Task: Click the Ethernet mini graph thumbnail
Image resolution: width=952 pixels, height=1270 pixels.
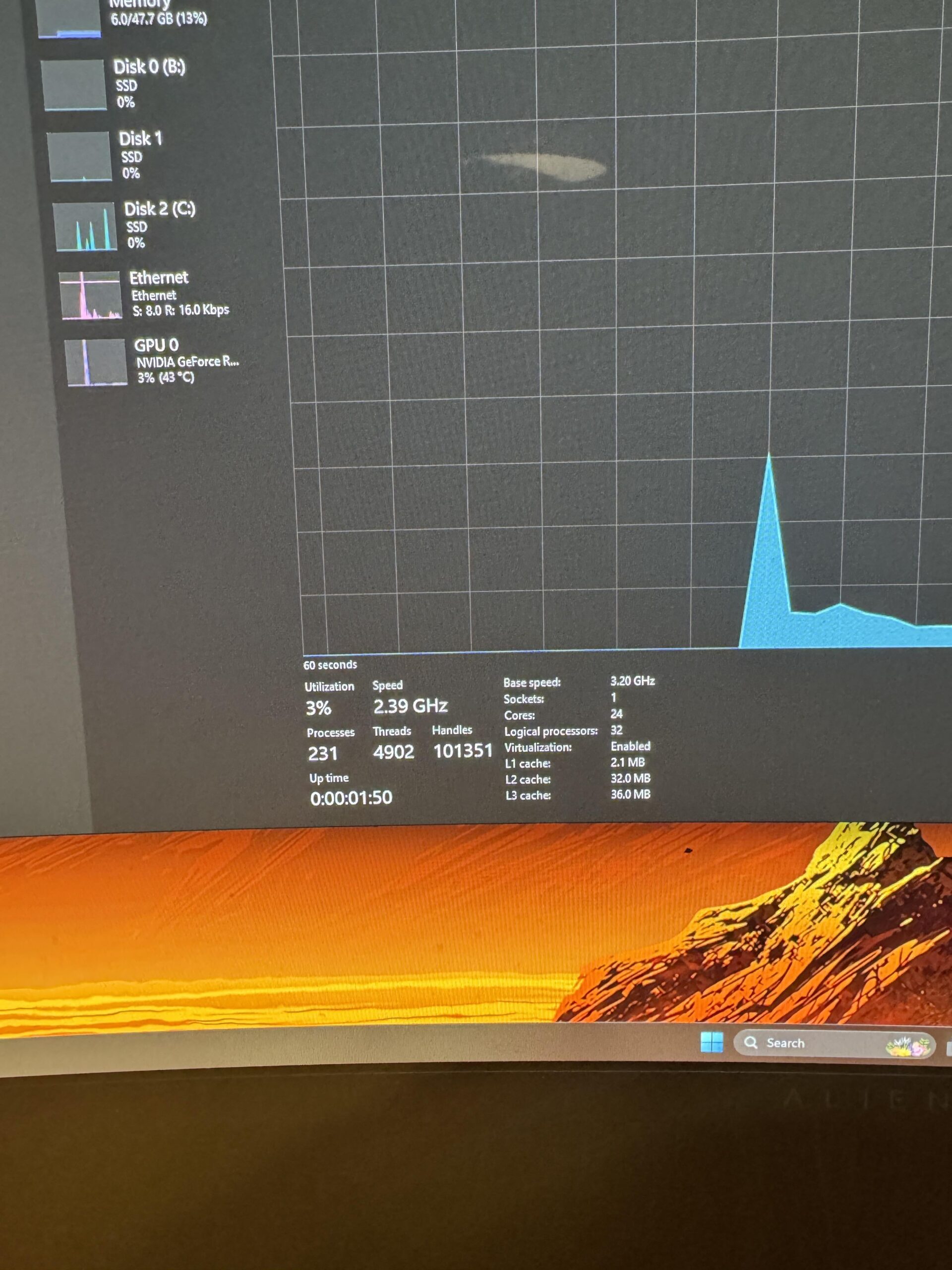Action: (x=91, y=295)
